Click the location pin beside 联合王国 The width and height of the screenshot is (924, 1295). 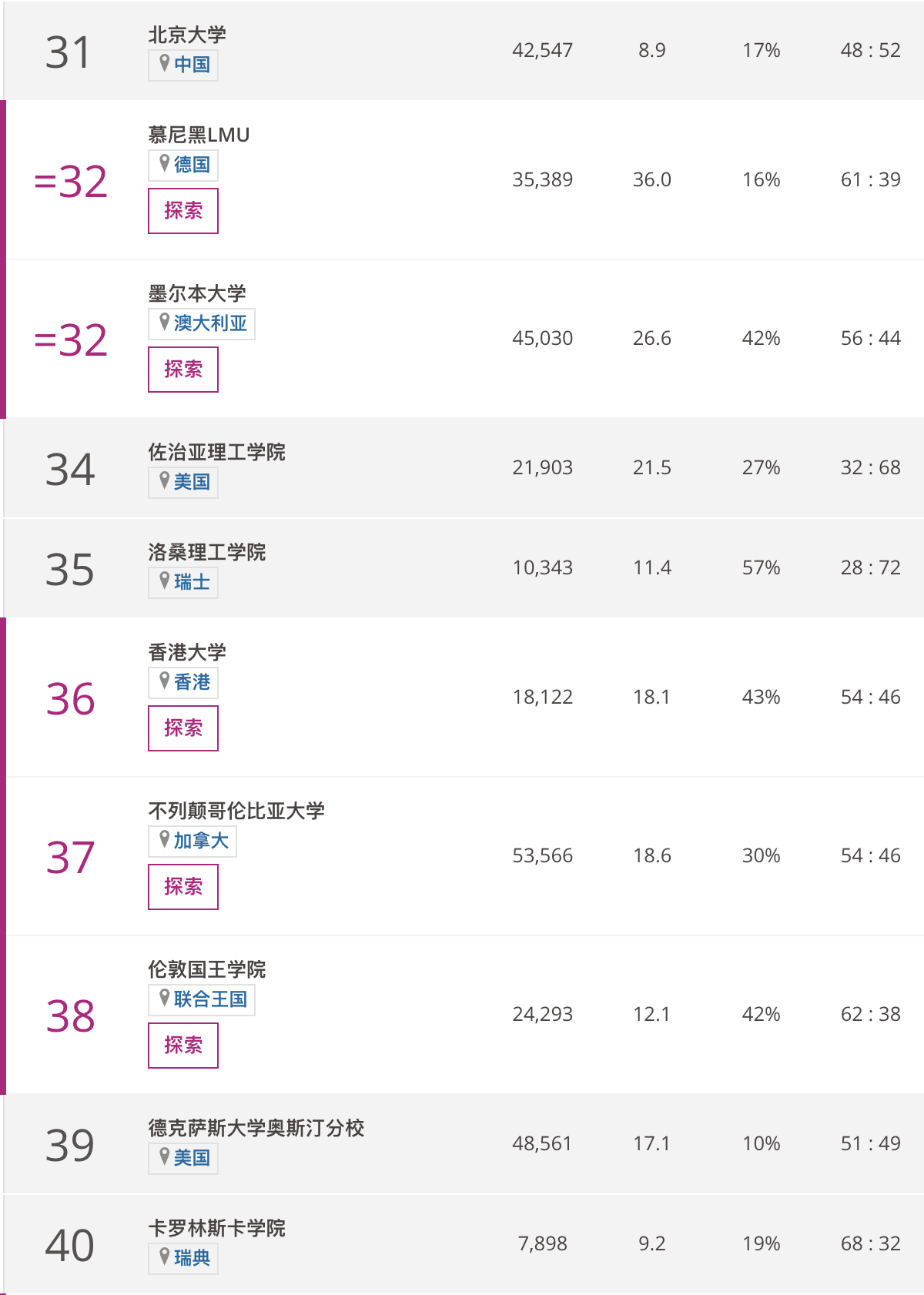[x=164, y=998]
